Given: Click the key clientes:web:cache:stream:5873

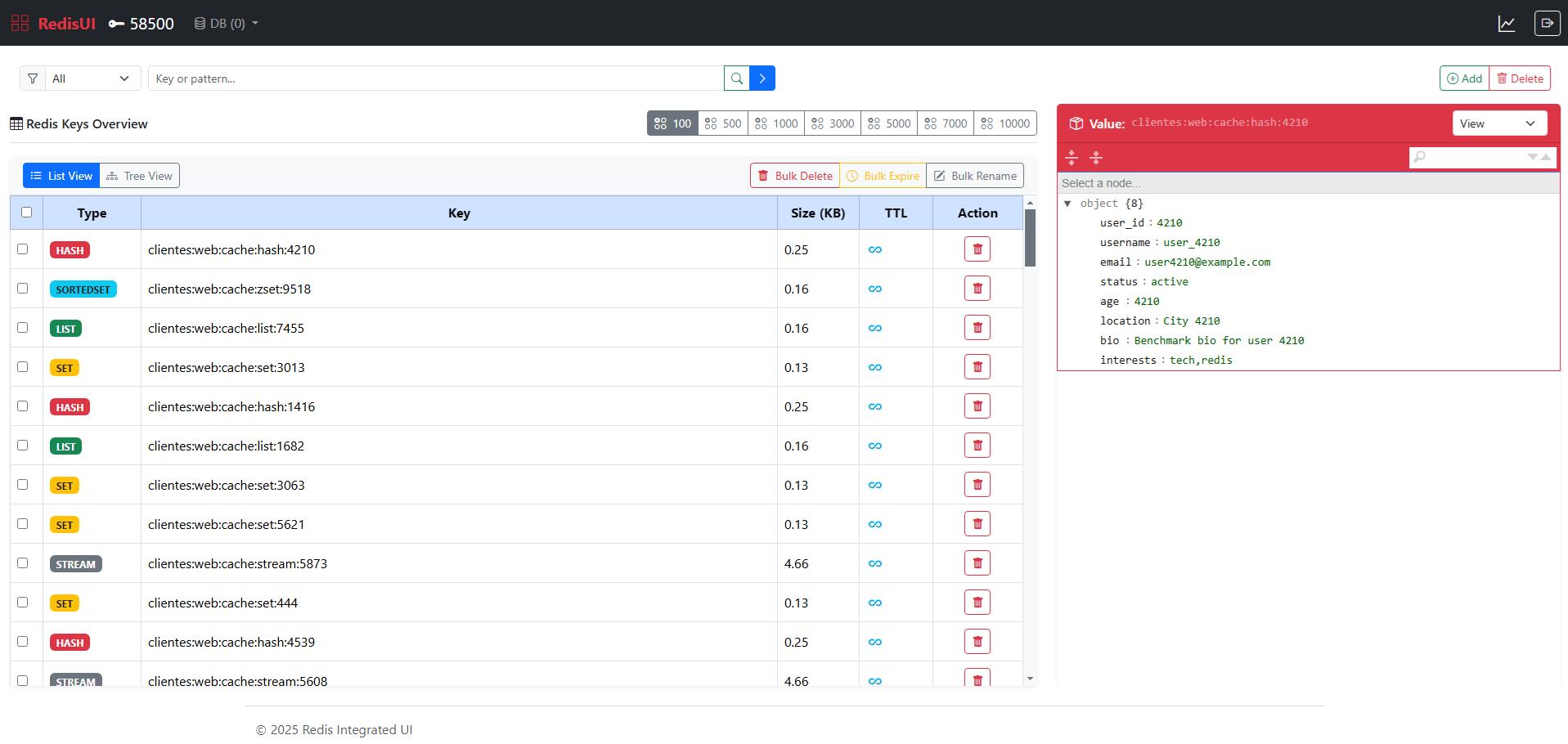Looking at the screenshot, I should pos(237,563).
